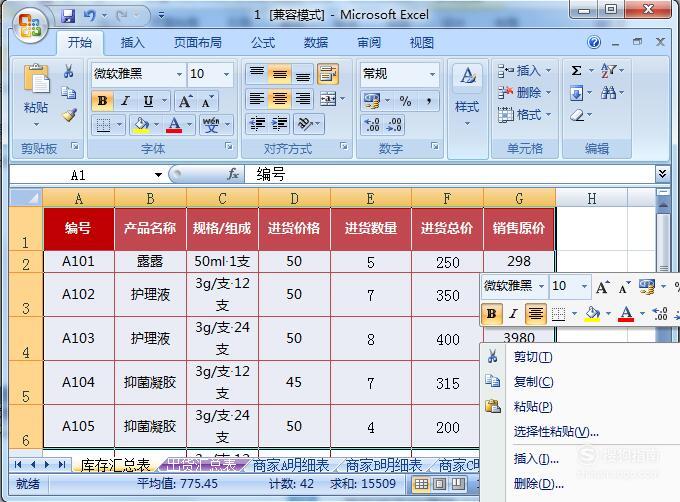Increase font size in ribbon
680x502 pixels.
click(x=185, y=101)
